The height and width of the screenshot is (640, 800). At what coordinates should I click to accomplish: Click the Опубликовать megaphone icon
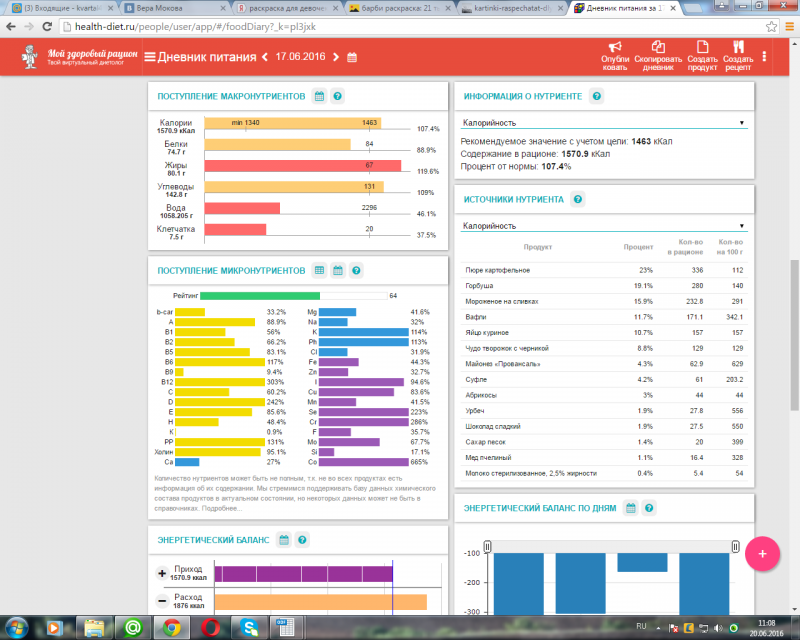tap(615, 47)
